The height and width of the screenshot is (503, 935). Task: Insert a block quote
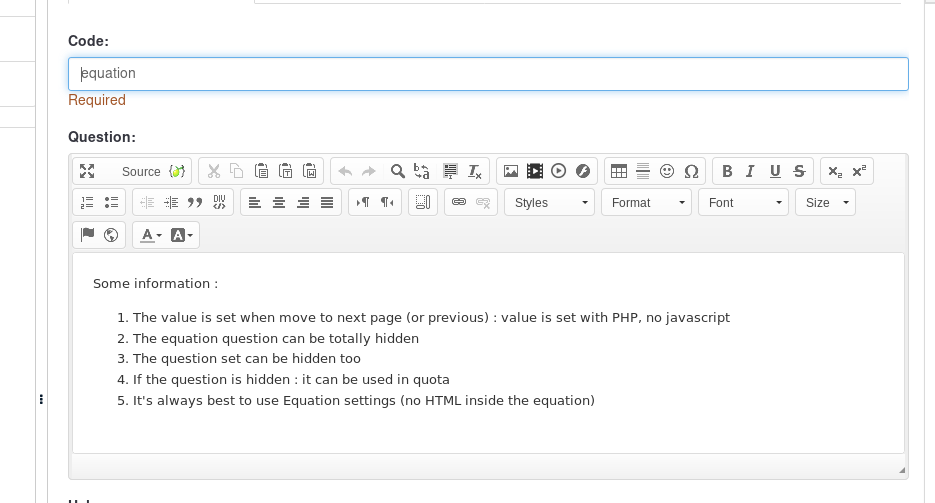[x=195, y=202]
